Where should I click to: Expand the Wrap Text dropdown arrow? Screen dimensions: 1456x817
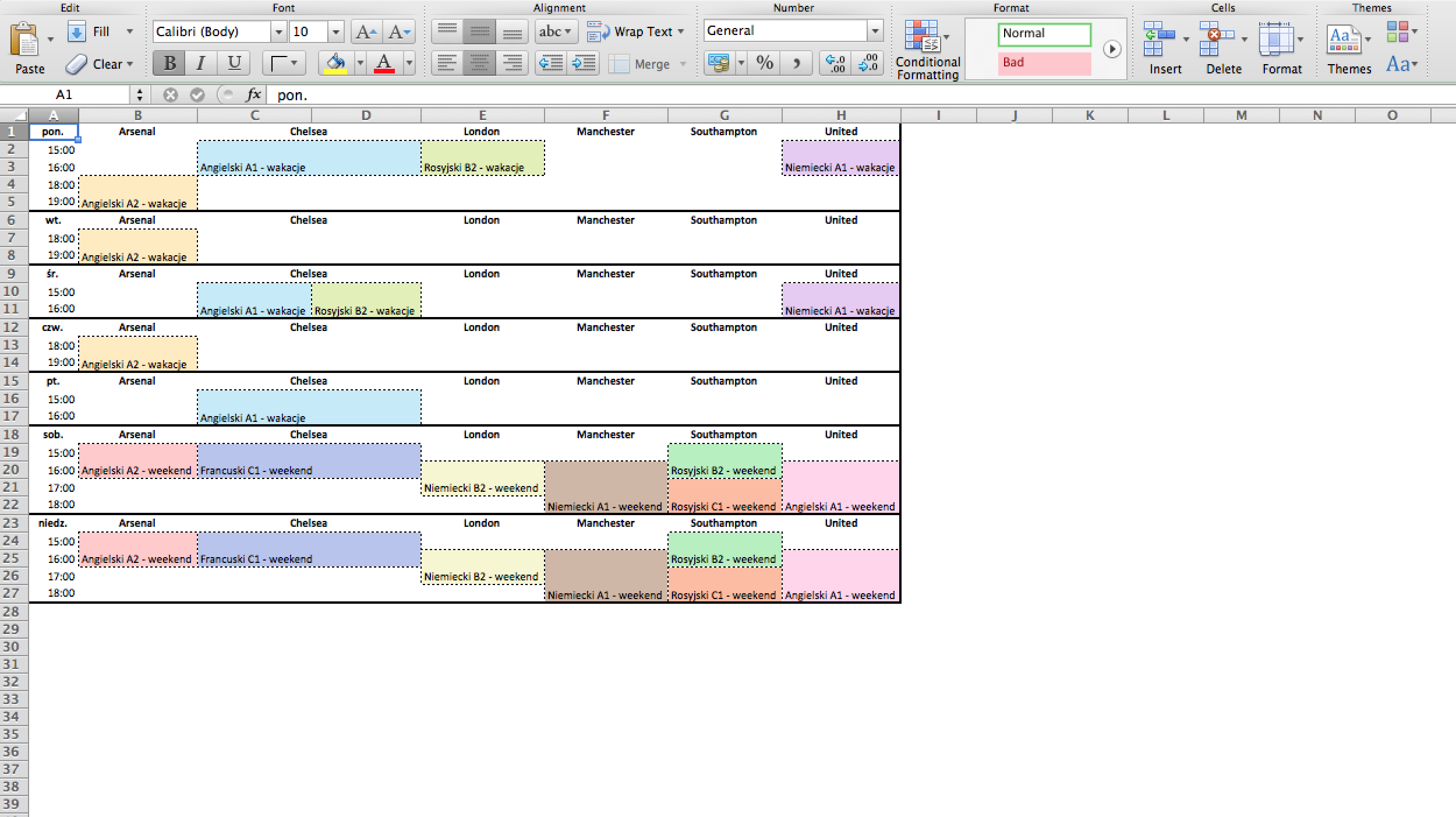(681, 31)
